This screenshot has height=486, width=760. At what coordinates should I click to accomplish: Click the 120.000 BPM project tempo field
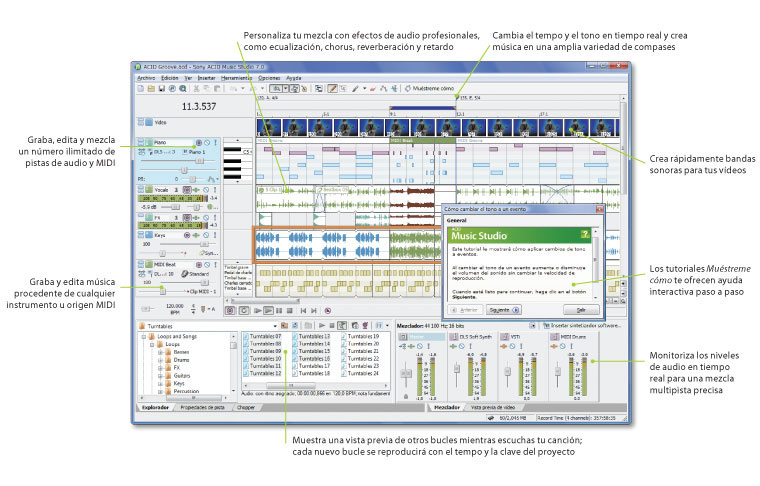[x=174, y=309]
